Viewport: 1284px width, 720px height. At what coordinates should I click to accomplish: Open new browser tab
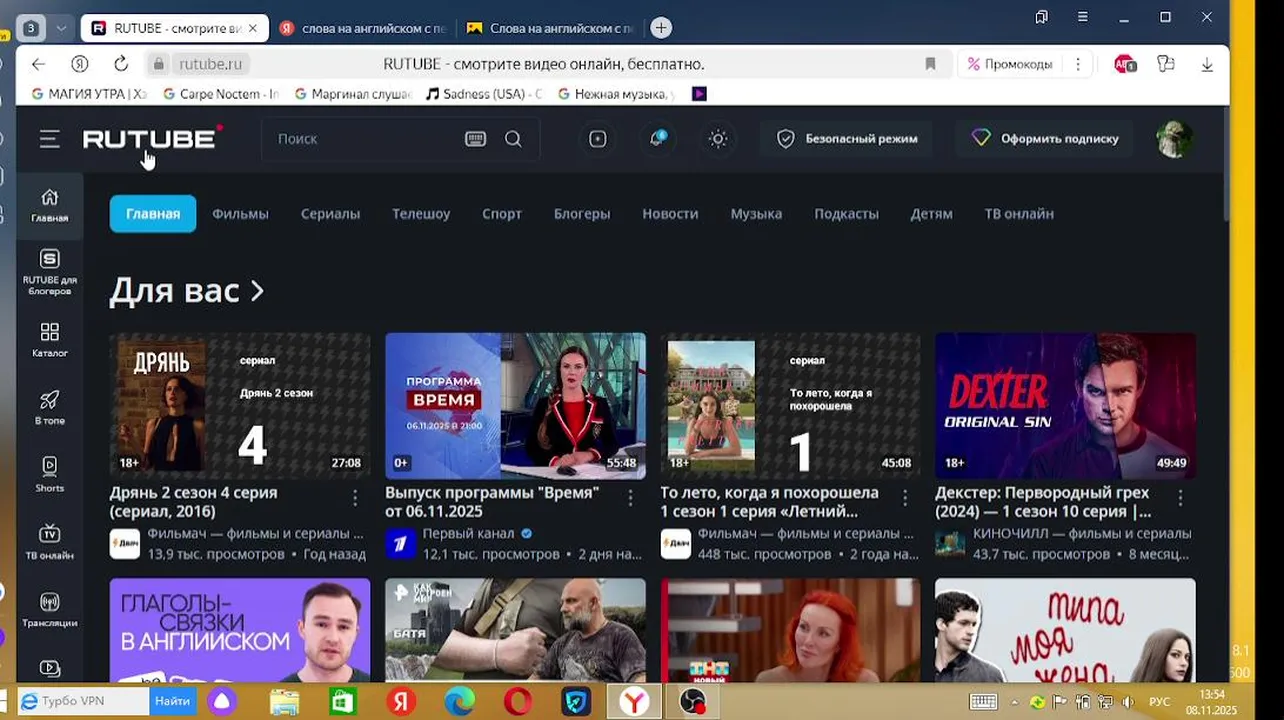661,28
